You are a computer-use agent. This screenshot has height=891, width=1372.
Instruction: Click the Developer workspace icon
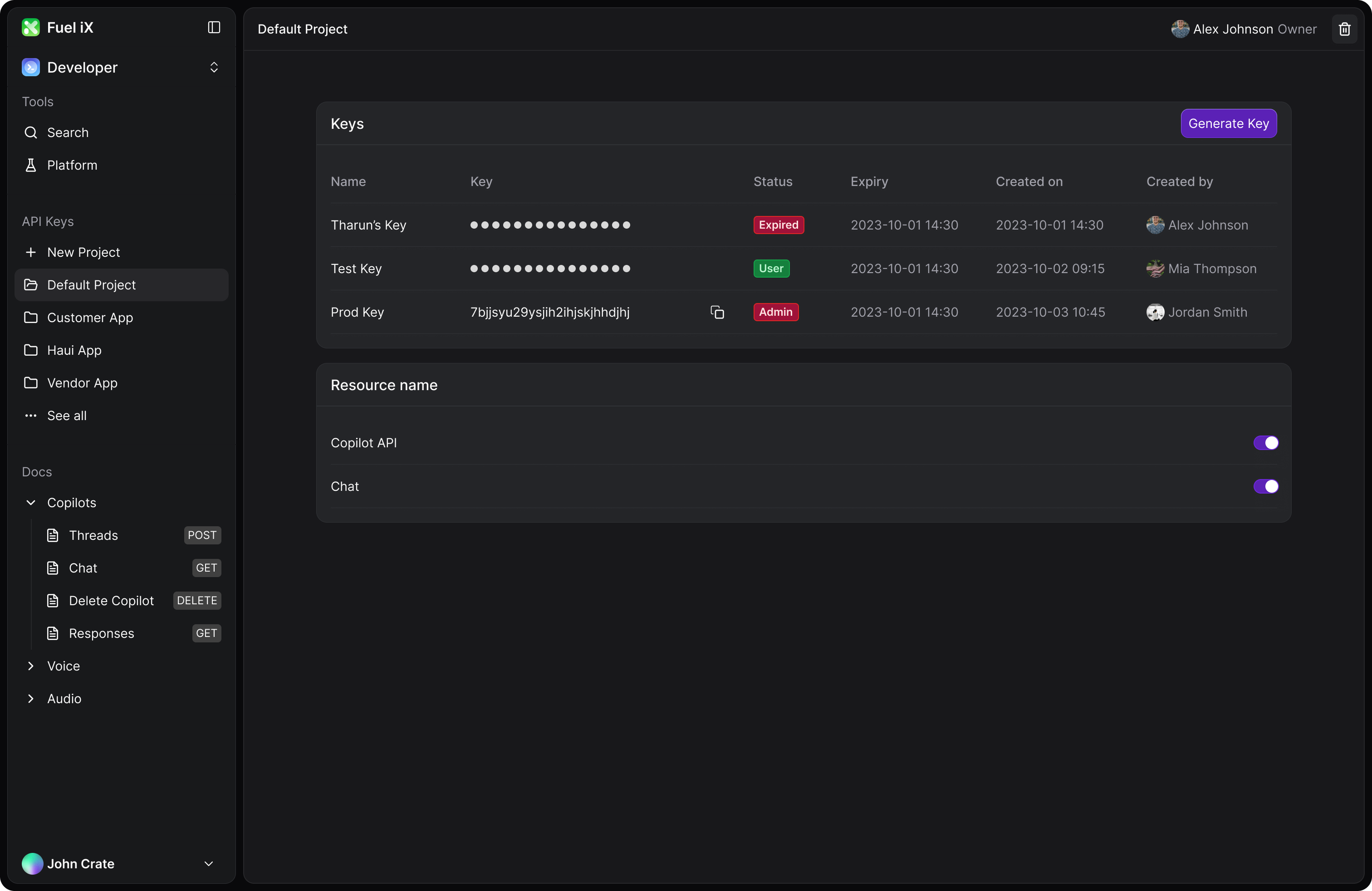pyautogui.click(x=30, y=68)
